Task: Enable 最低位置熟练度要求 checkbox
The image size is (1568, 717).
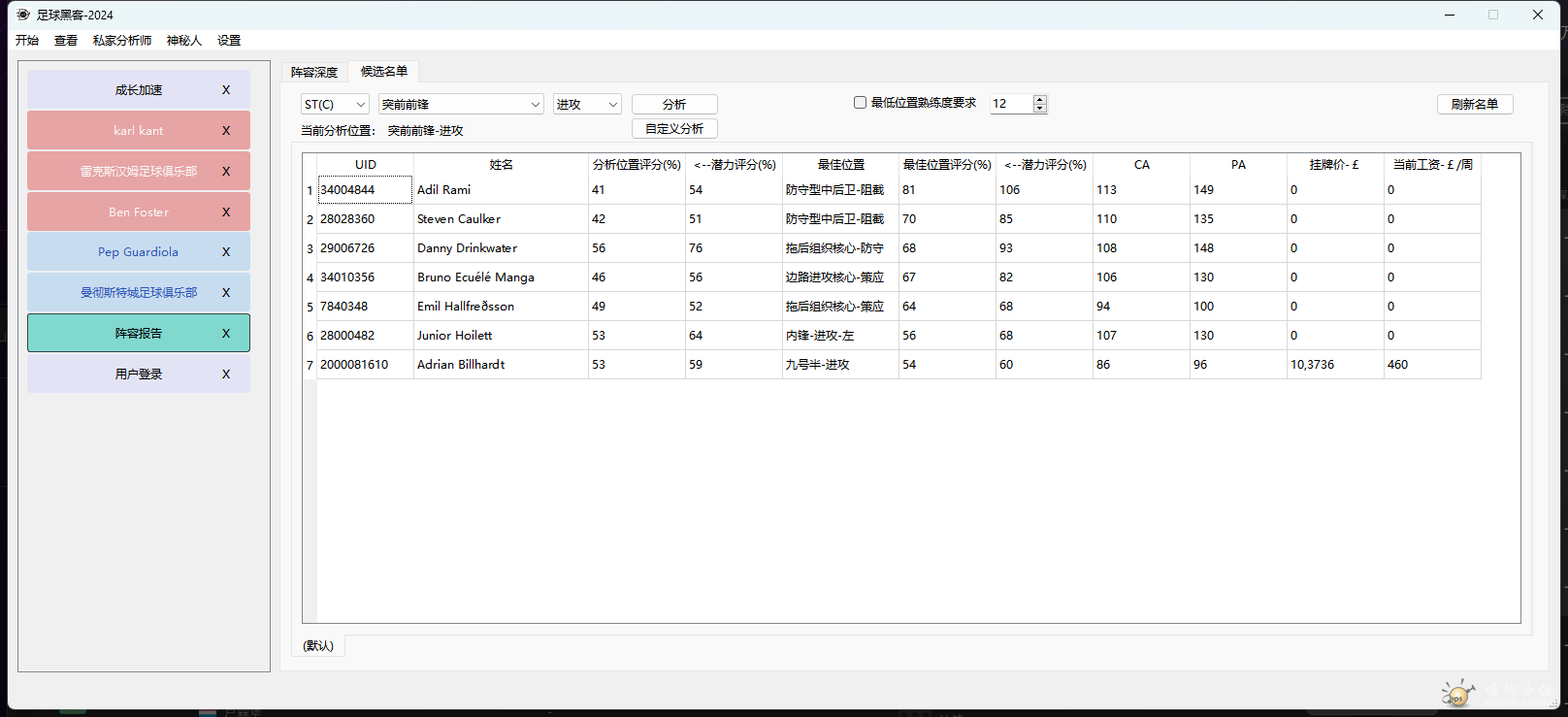Action: click(x=860, y=103)
